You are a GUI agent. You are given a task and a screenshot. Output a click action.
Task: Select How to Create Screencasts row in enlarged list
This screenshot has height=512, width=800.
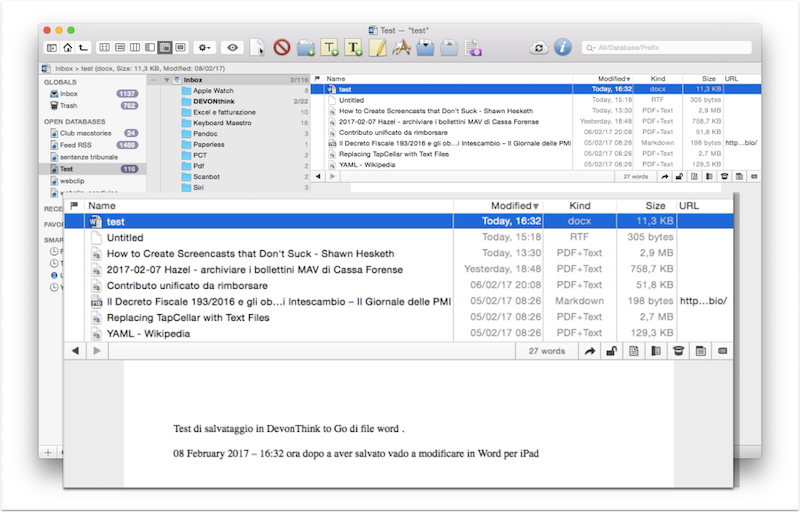point(398,253)
